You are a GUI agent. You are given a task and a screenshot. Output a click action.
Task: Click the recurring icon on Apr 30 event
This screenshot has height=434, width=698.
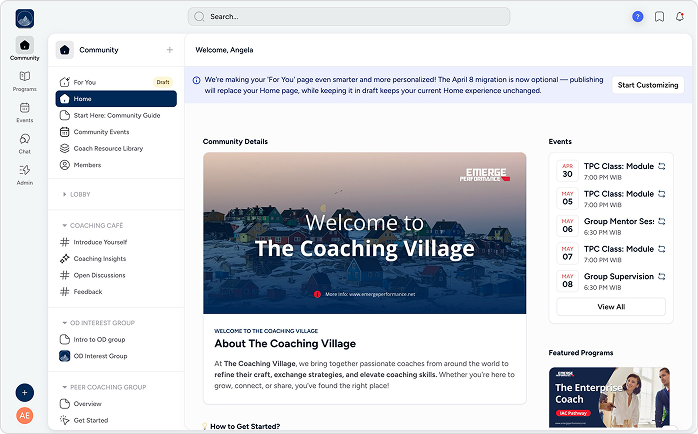coord(661,166)
